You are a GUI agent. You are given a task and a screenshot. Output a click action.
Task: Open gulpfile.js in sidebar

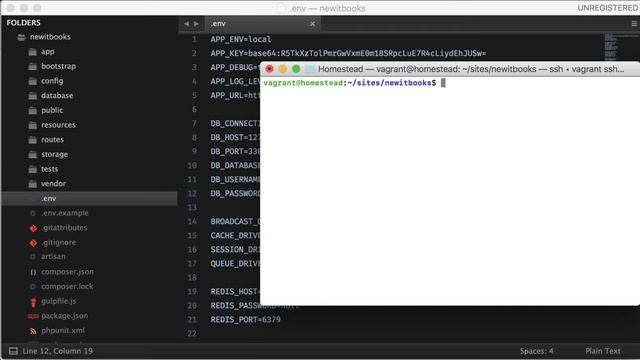point(58,301)
